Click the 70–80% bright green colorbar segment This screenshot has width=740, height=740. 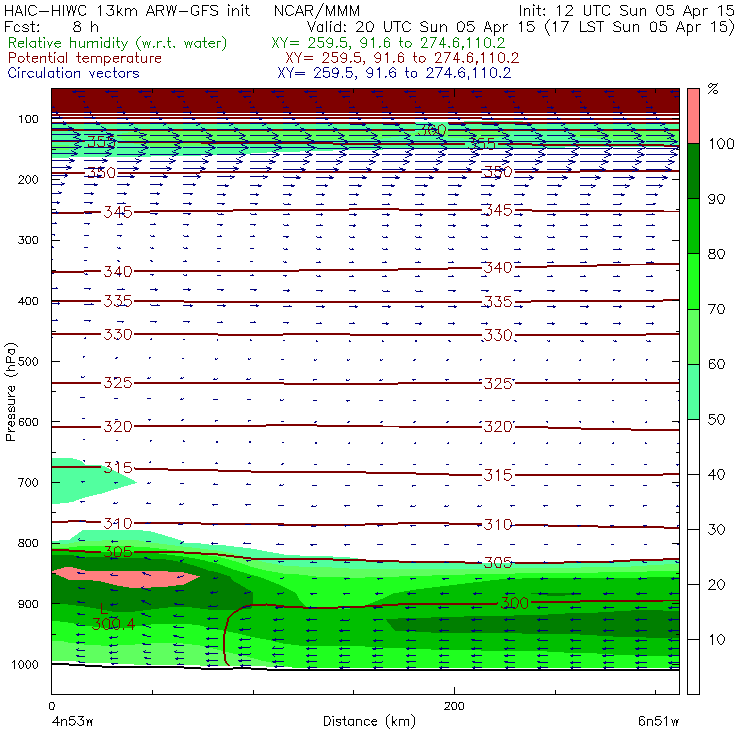click(x=693, y=281)
